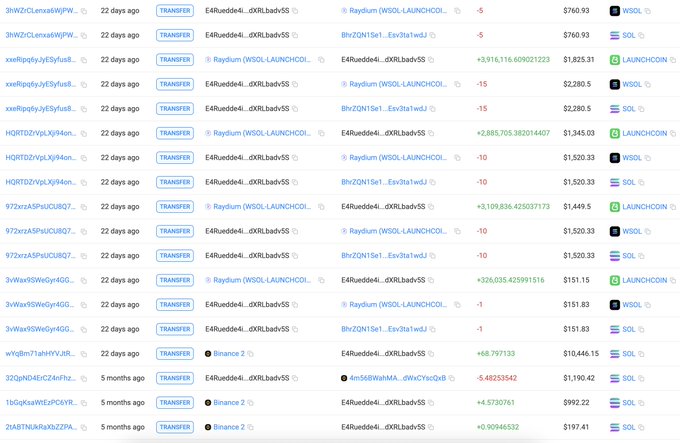Click the WSOL token icon in $760.93 row
Viewport: 680px width, 443px height.
(615, 11)
